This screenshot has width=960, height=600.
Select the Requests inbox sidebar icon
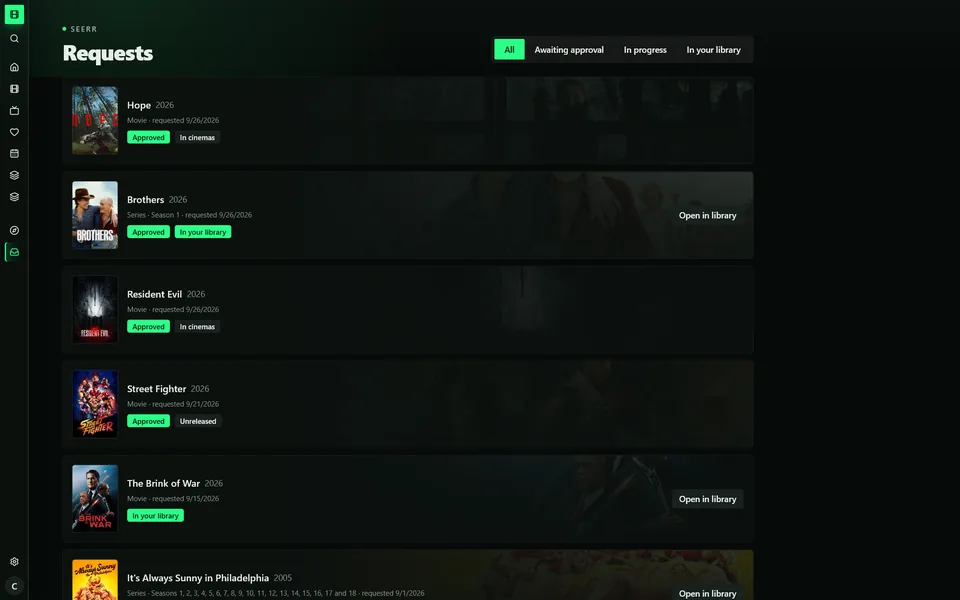(14, 252)
